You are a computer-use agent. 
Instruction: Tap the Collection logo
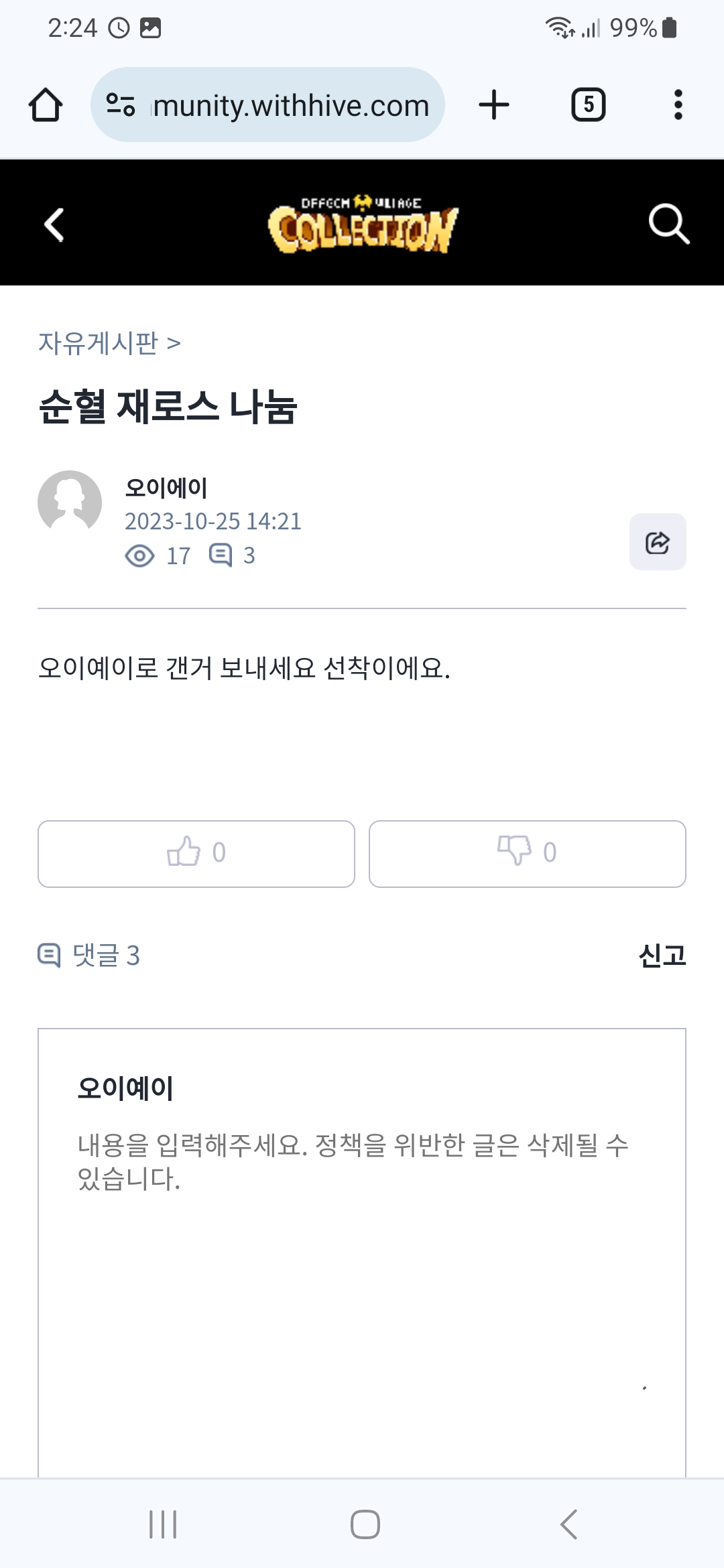pos(362,224)
